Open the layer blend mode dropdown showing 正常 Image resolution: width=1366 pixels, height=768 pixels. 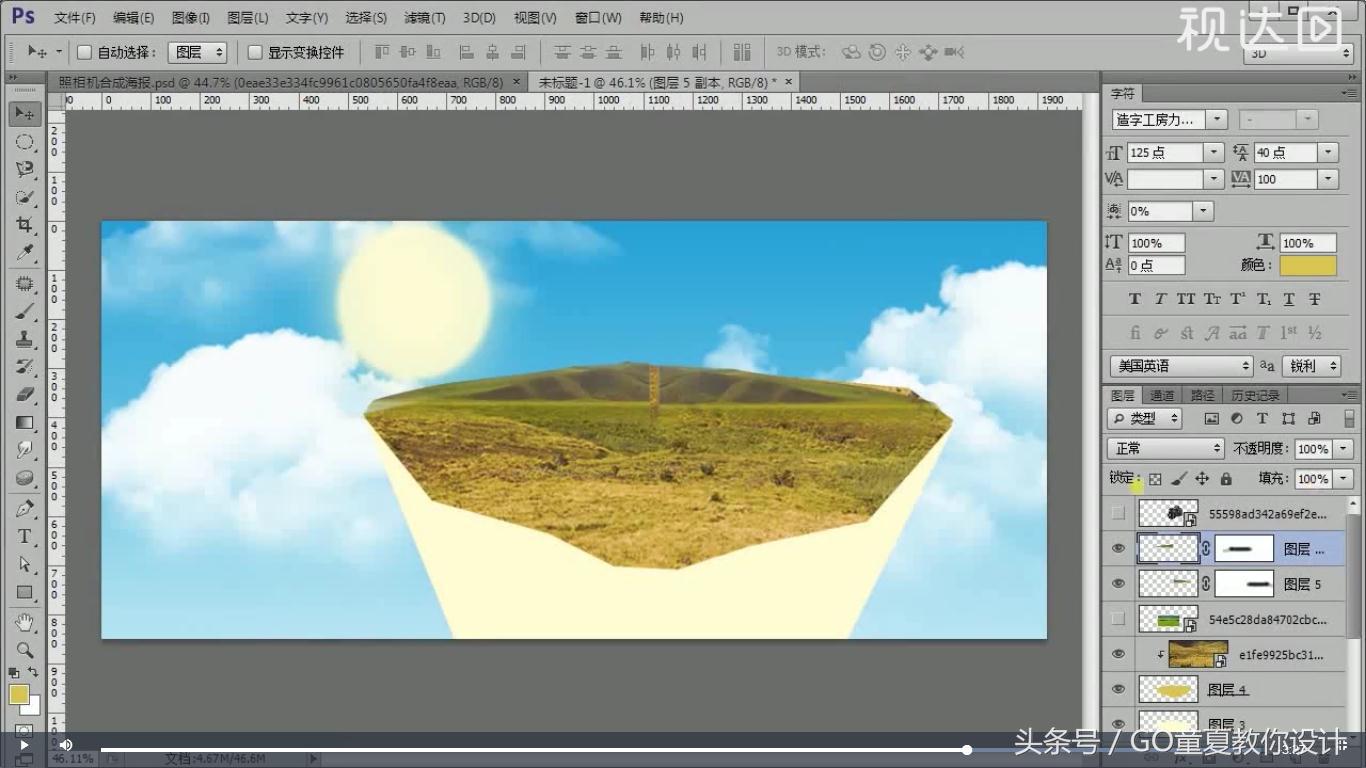[x=1163, y=448]
